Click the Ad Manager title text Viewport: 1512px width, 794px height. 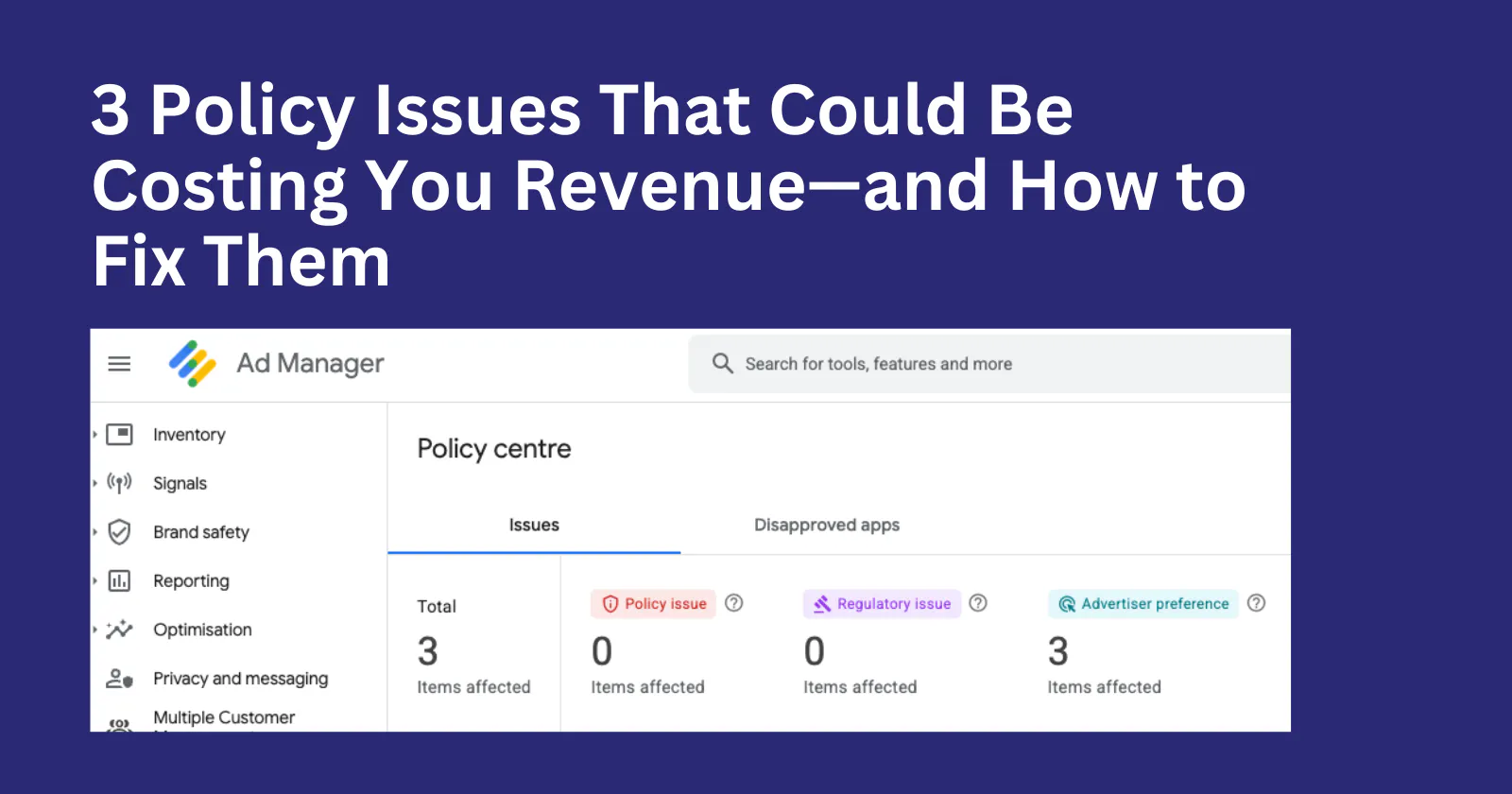(310, 364)
